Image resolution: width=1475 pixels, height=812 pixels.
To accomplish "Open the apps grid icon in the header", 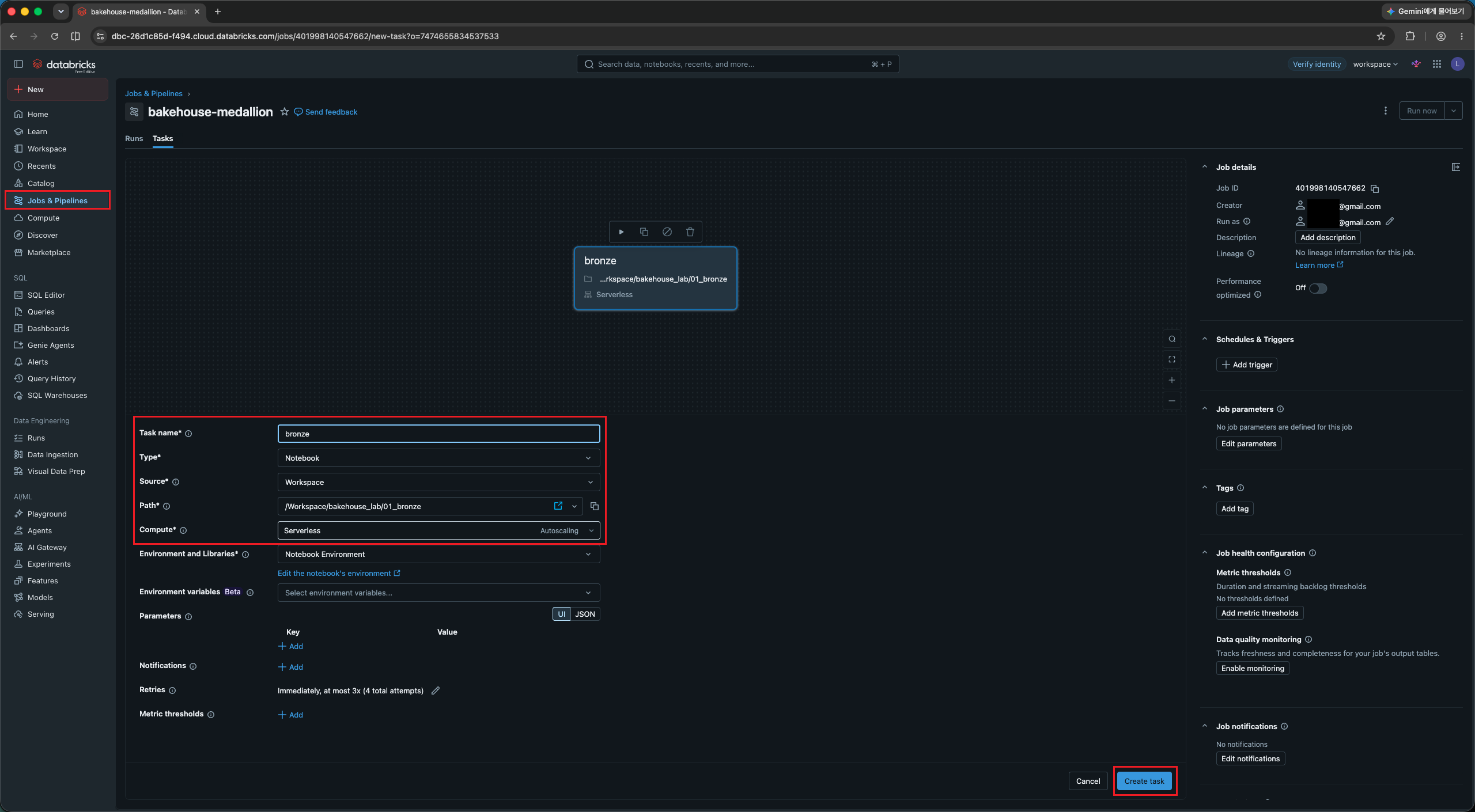I will point(1437,64).
